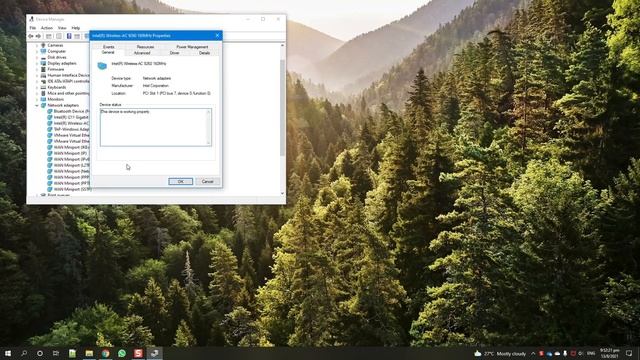The image size is (640, 360).
Task: Click the PCI Slot 1 location value
Action: pyautogui.click(x=176, y=93)
